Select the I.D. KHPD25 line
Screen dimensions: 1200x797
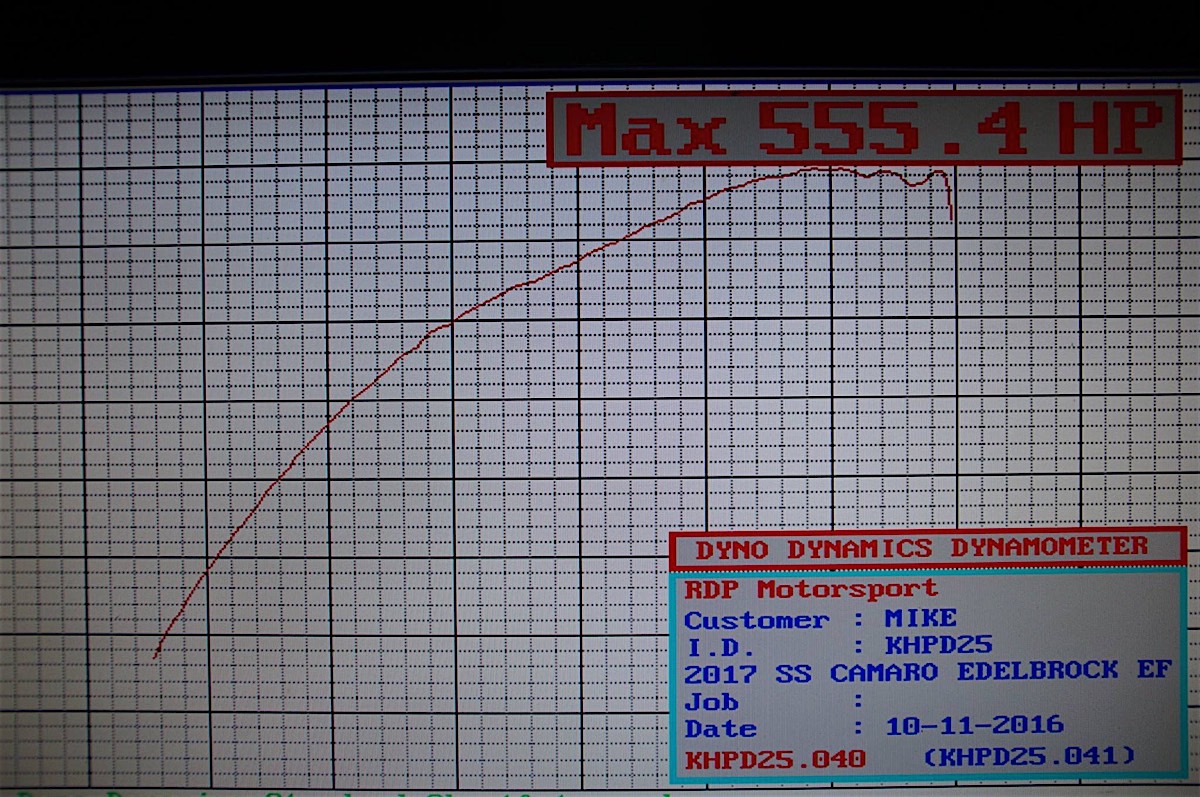(x=838, y=646)
